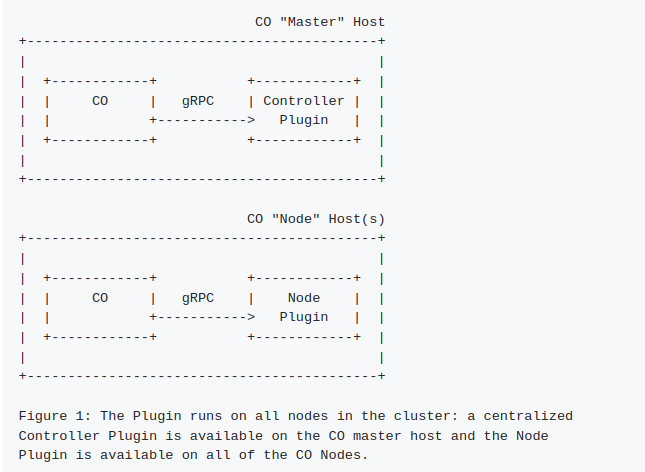Click the CO "Master" Host heading

coord(319,21)
